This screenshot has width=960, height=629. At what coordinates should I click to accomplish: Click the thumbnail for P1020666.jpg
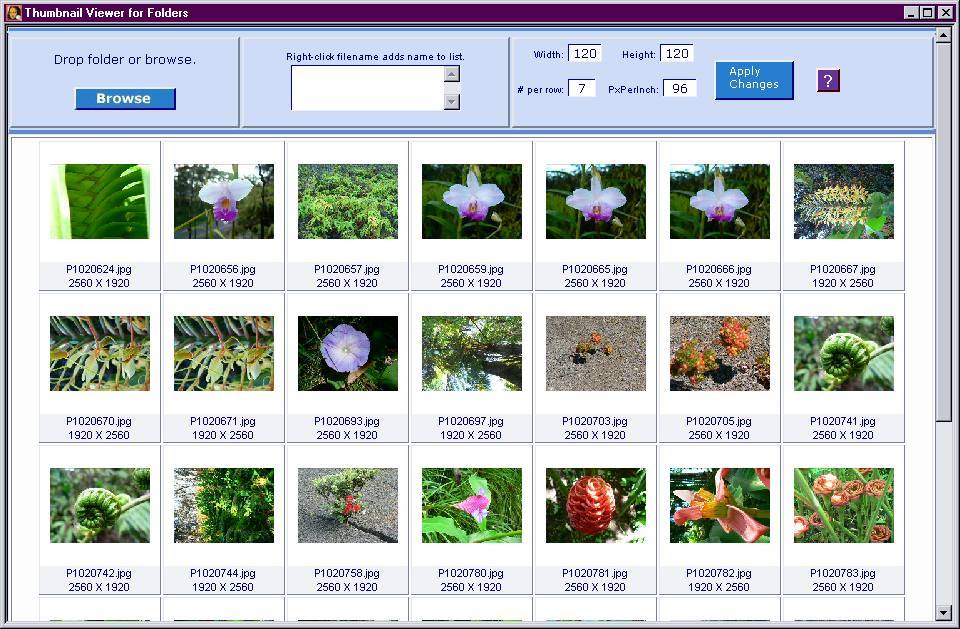coord(720,202)
